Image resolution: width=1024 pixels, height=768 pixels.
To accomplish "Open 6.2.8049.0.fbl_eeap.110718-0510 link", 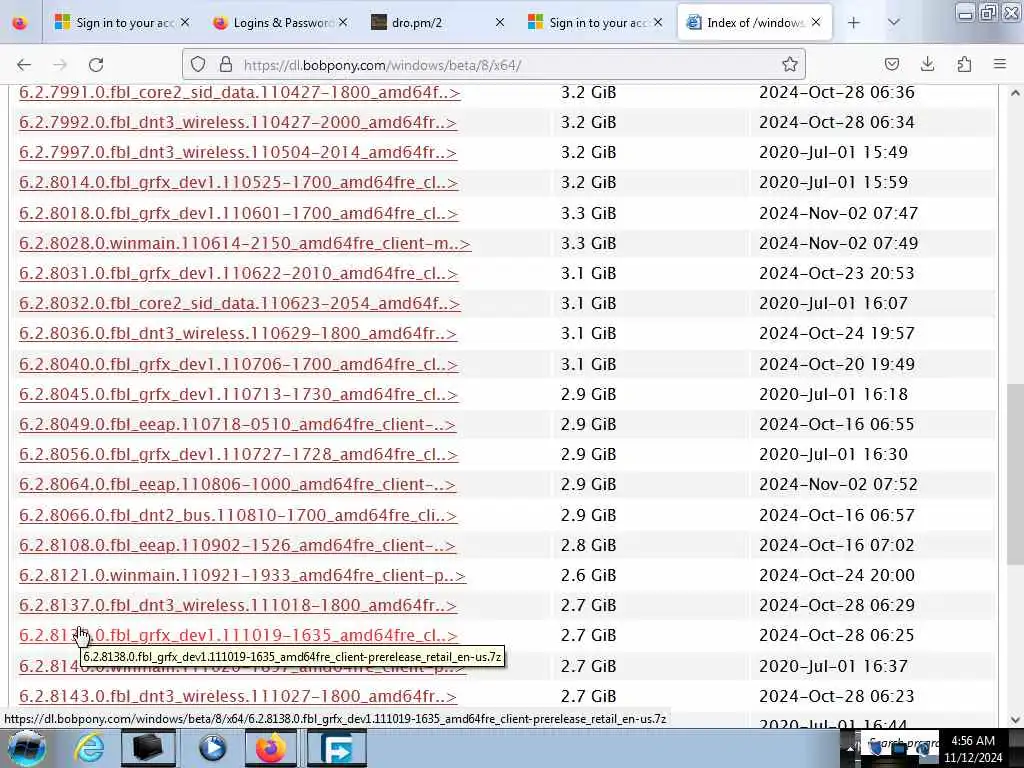I will (x=237, y=424).
